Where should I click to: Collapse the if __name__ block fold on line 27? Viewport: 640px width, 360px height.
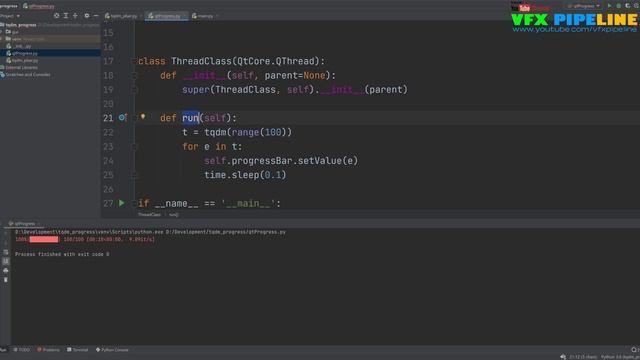134,203
